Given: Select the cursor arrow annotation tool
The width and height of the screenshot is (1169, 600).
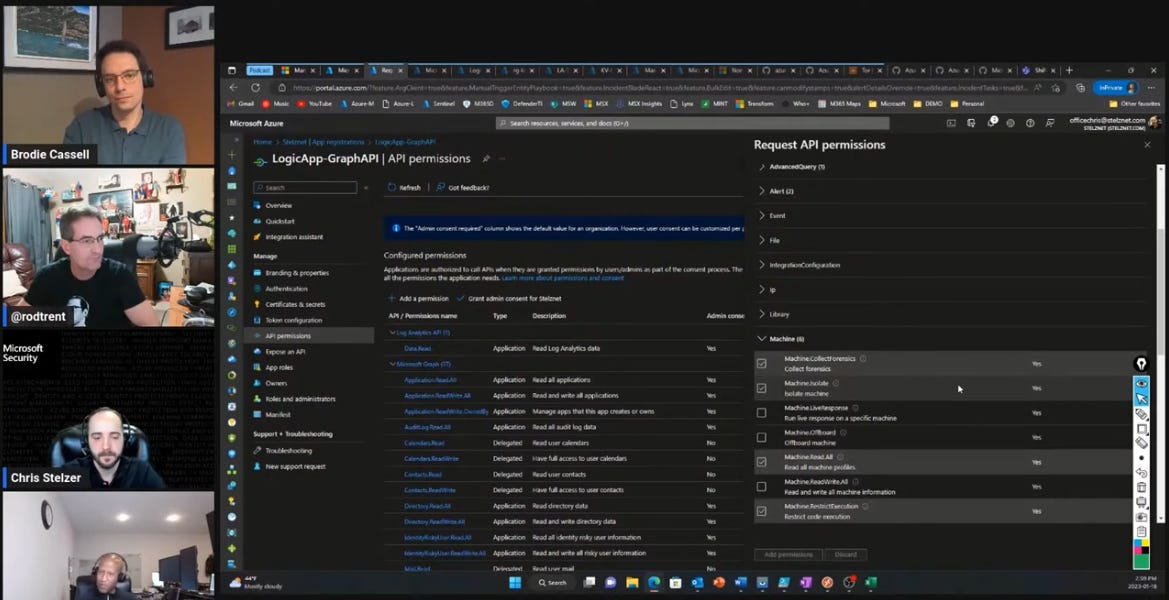Looking at the screenshot, I should click(x=1141, y=399).
